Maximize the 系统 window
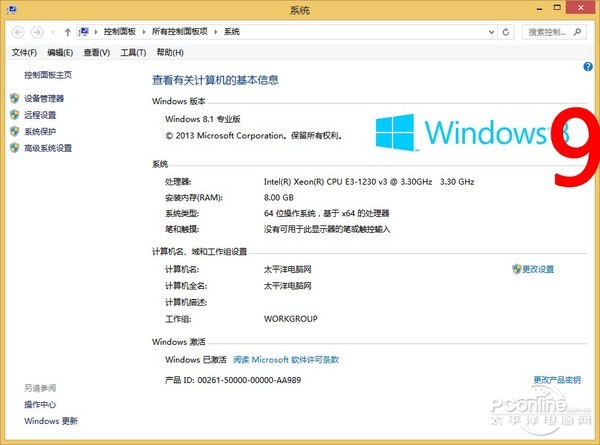The height and width of the screenshot is (445, 600). click(557, 8)
